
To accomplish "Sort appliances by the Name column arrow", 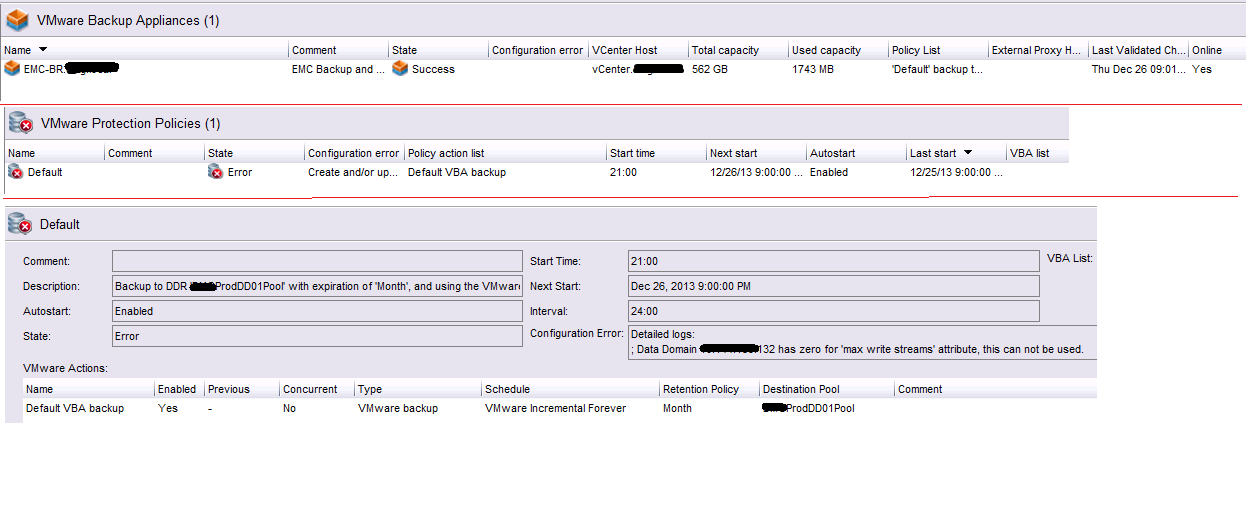I will [42, 50].
